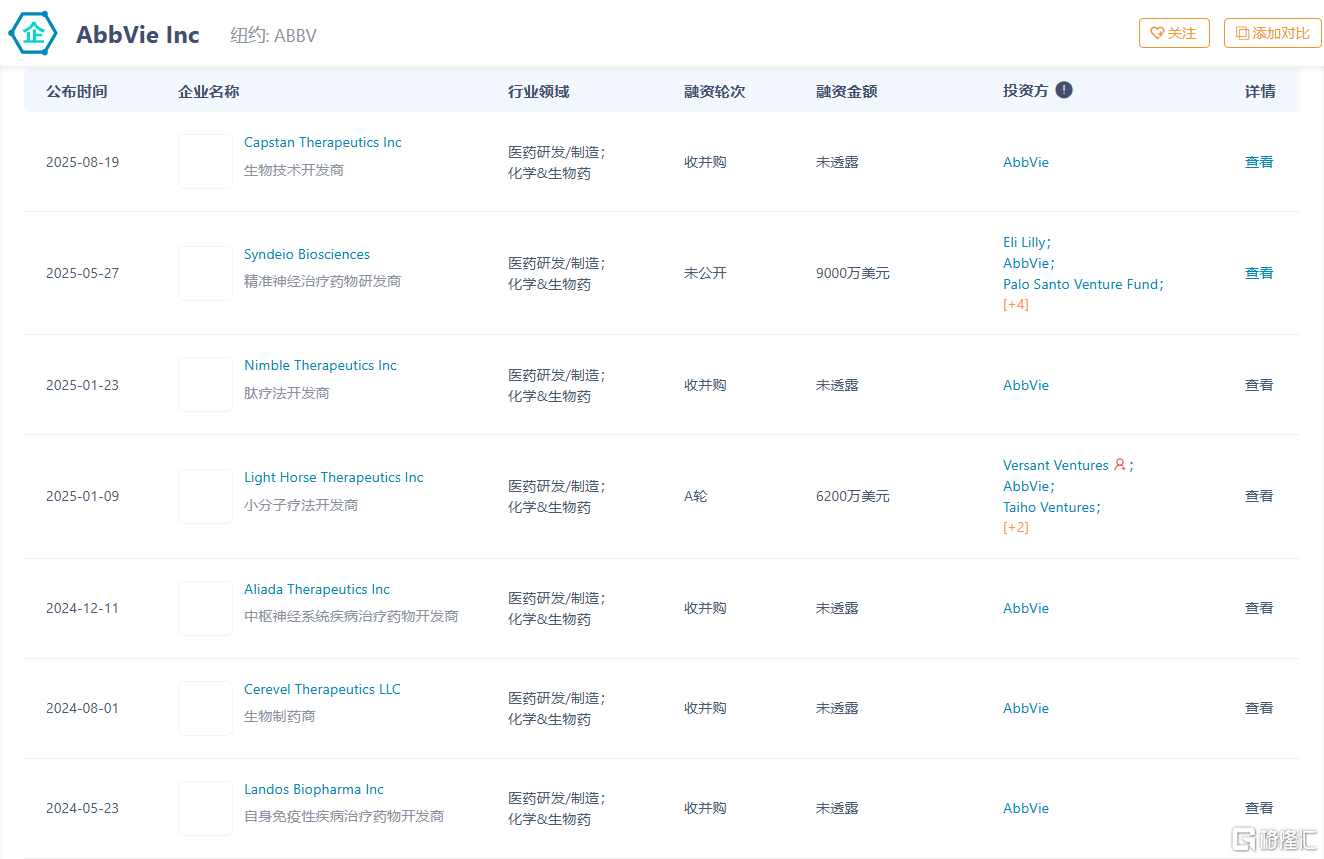Click the Syndeio Biosciences logo thumbnail
The height and width of the screenshot is (859, 1324).
point(205,273)
